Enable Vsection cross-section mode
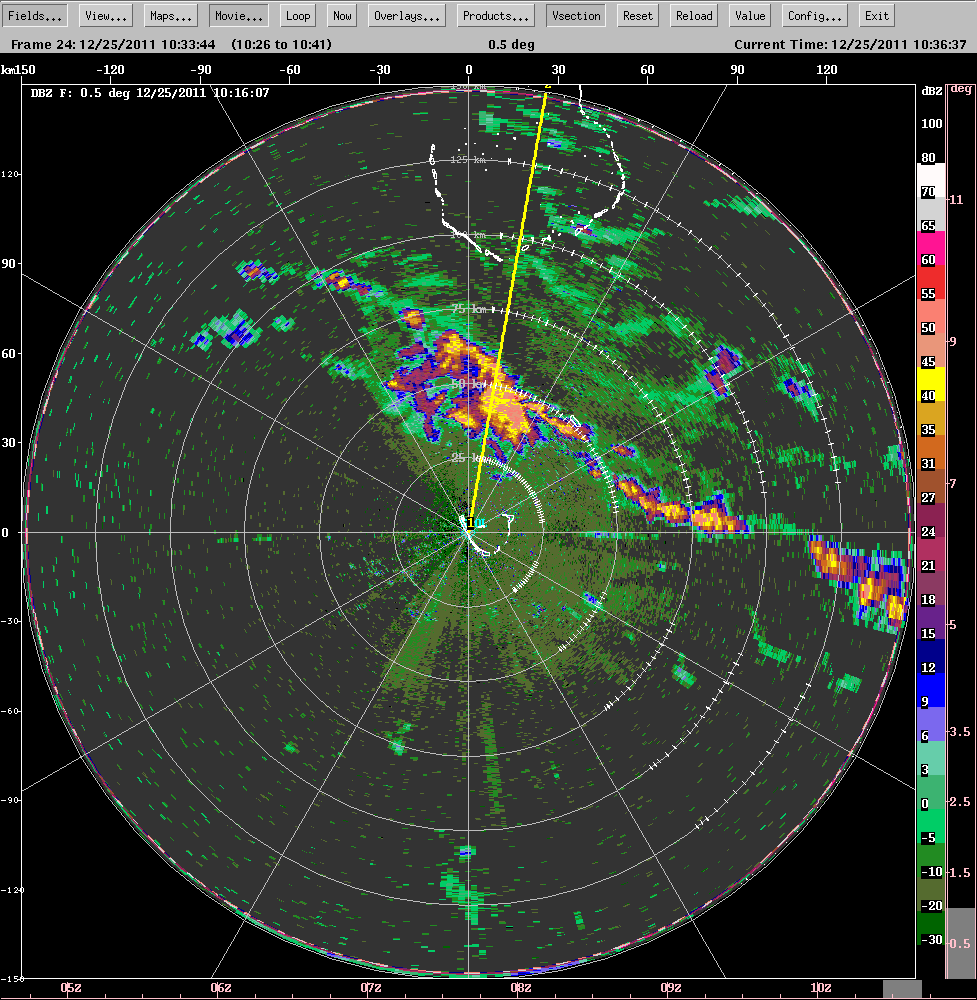 [x=575, y=15]
